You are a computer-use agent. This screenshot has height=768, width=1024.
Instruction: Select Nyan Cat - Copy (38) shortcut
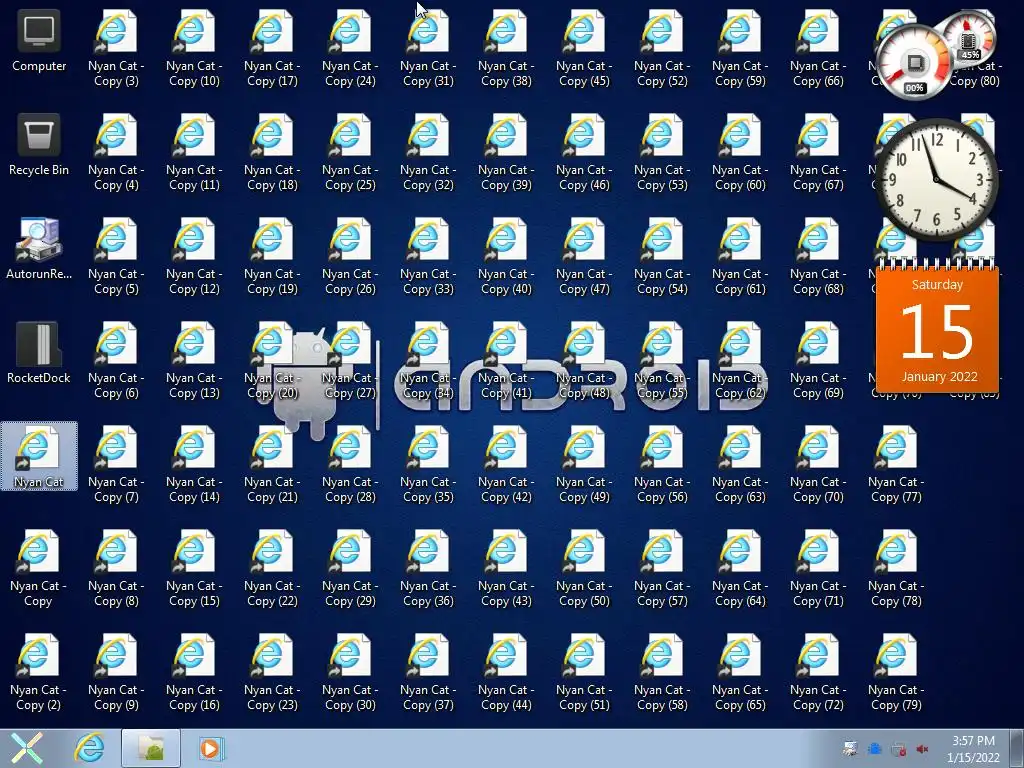point(506,48)
